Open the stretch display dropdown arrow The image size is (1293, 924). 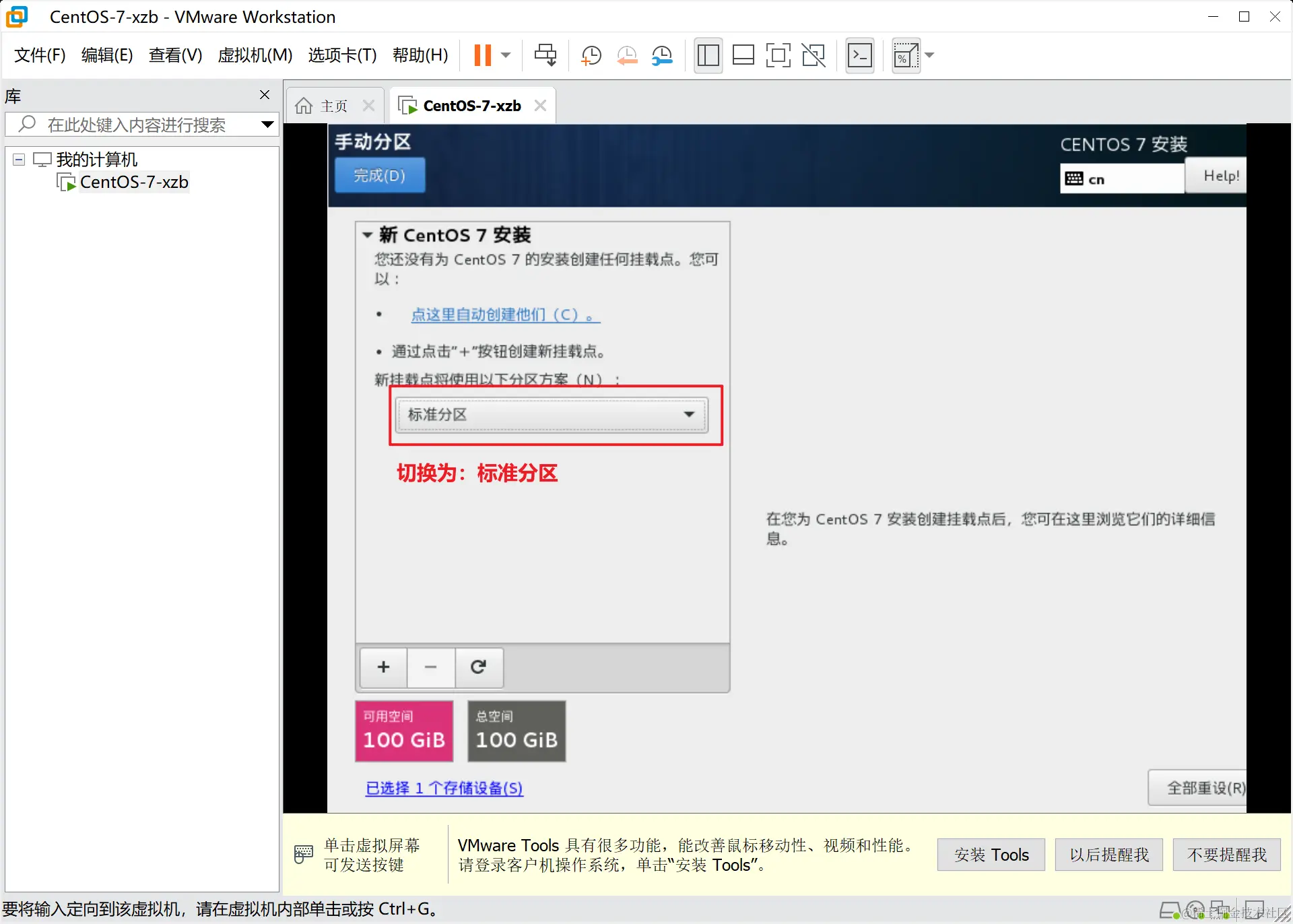930,55
